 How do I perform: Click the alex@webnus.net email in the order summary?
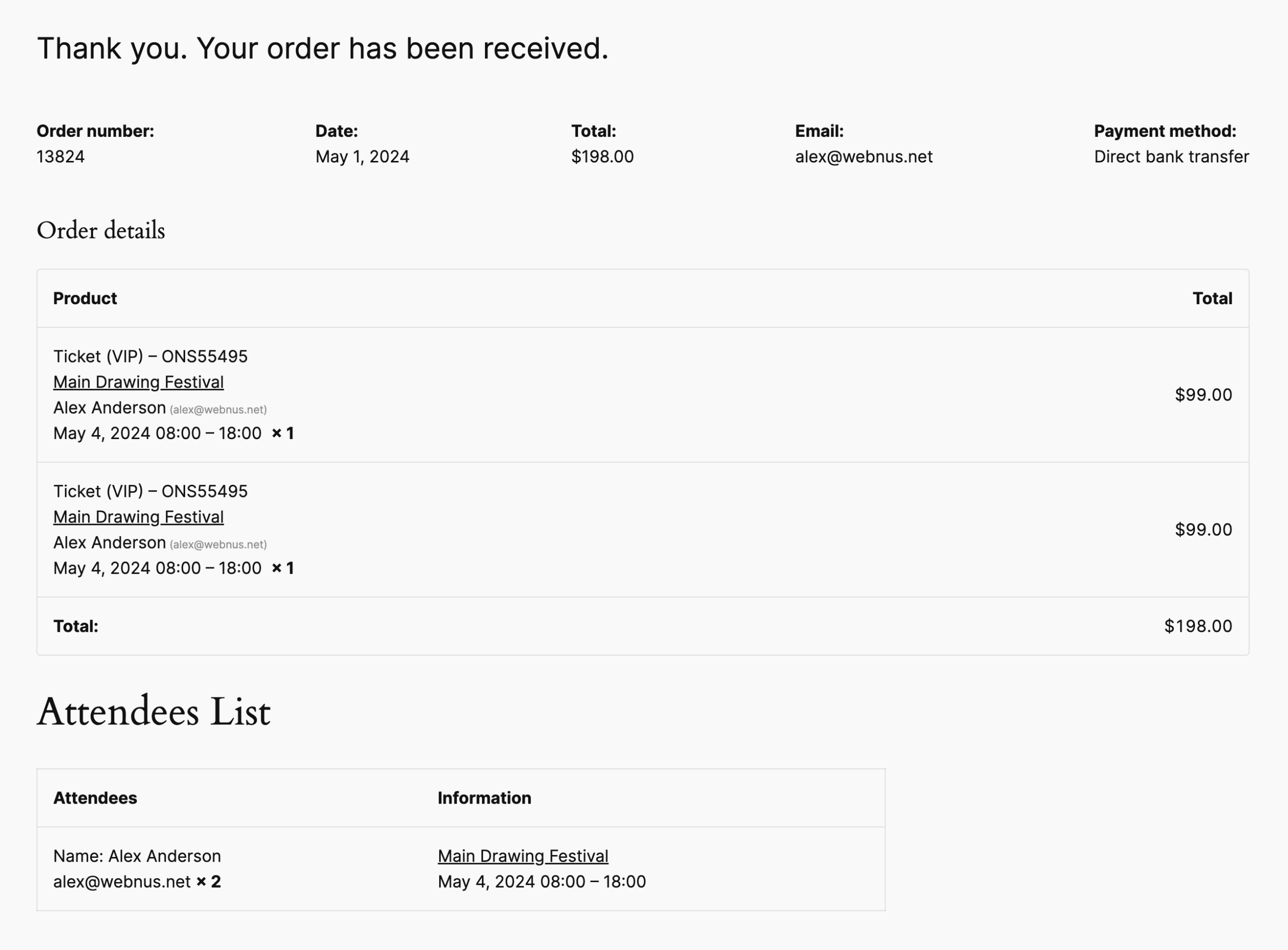[863, 157]
